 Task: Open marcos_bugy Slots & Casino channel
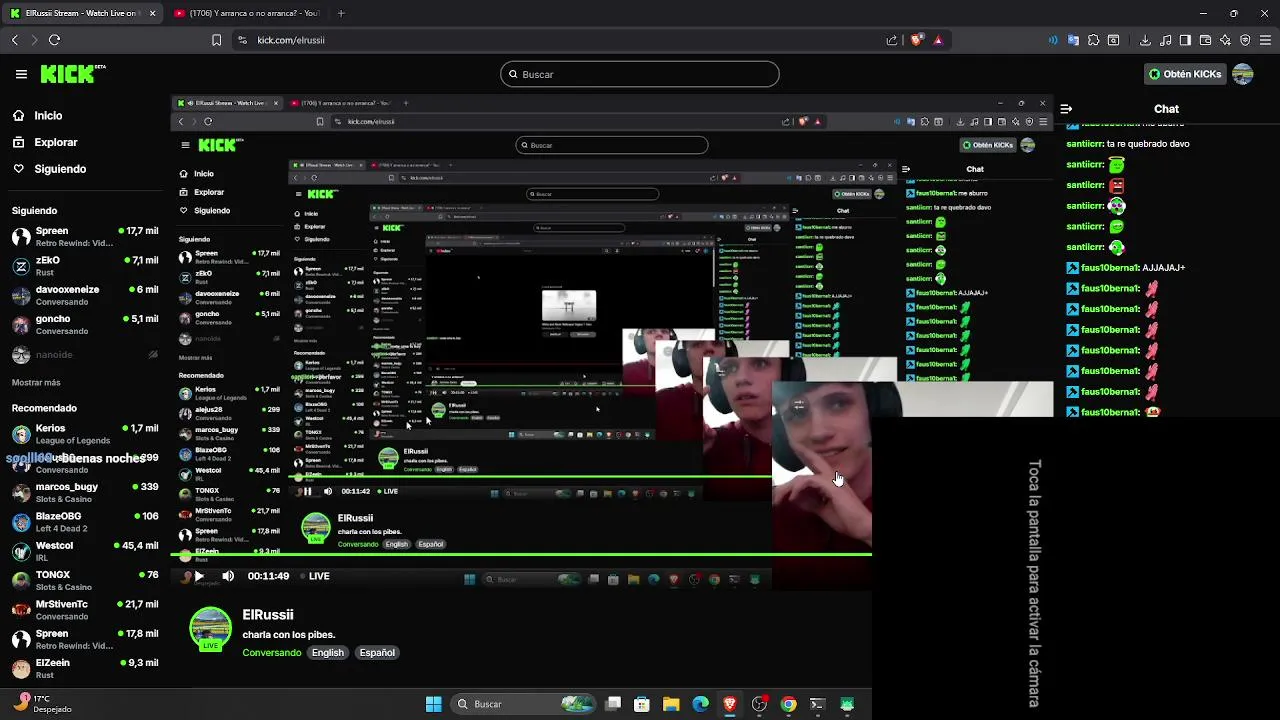pos(85,492)
